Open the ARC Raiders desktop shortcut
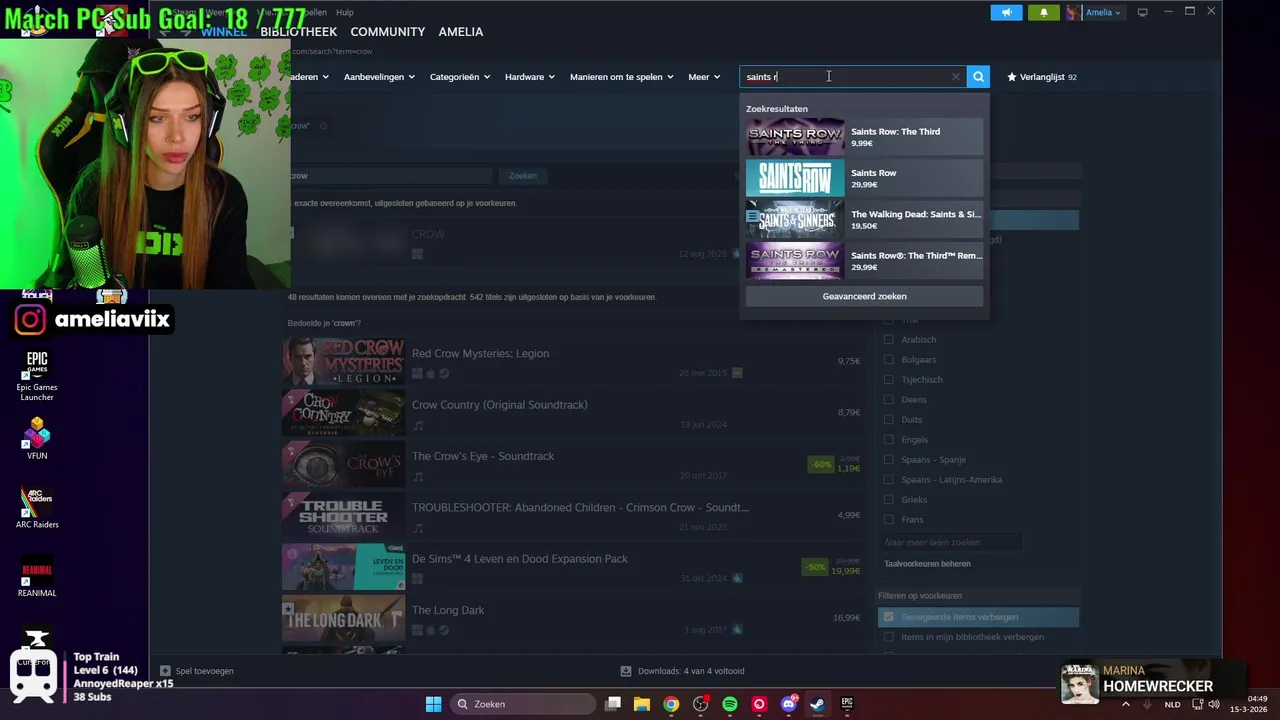The width and height of the screenshot is (1280, 720). pyautogui.click(x=37, y=508)
